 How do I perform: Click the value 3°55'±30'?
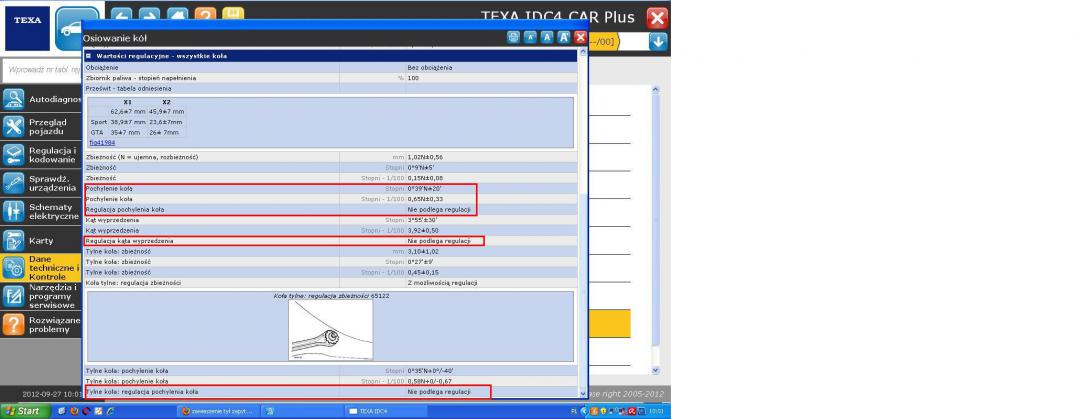point(423,220)
